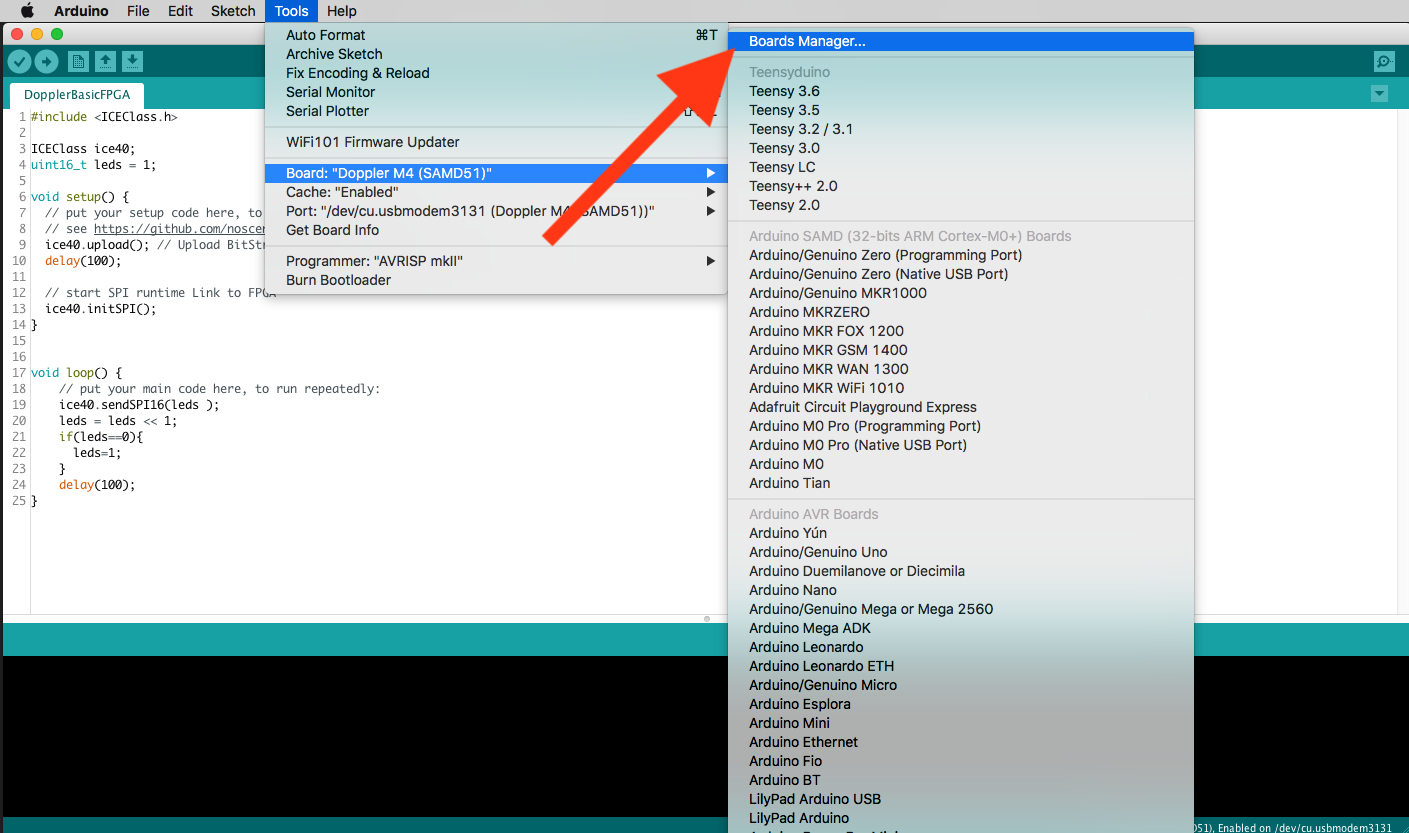The width and height of the screenshot is (1409, 833).
Task: Select the DopplerBasicFPGA sketch tab
Action: point(77,95)
